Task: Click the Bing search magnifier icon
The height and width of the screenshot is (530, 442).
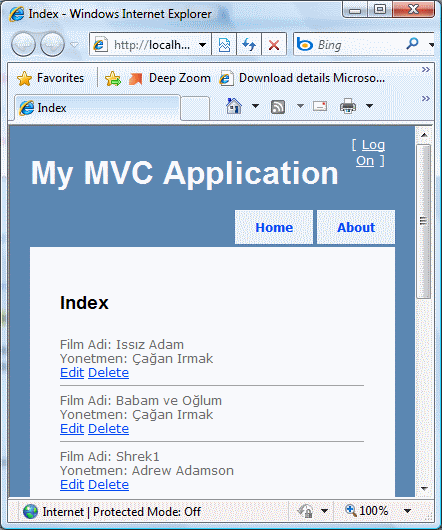Action: tap(412, 44)
